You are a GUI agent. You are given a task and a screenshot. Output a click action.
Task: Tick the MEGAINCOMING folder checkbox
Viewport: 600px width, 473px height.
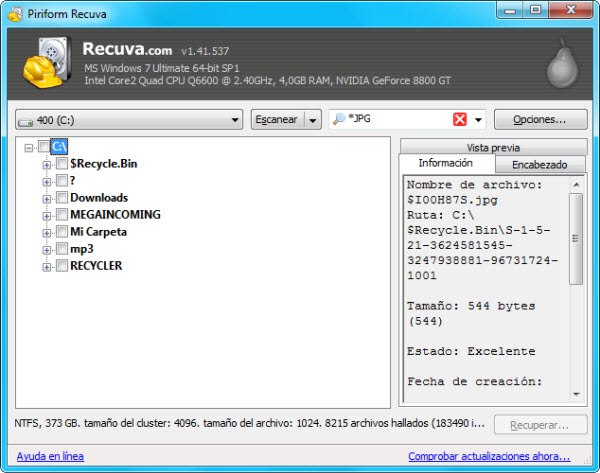[62, 214]
